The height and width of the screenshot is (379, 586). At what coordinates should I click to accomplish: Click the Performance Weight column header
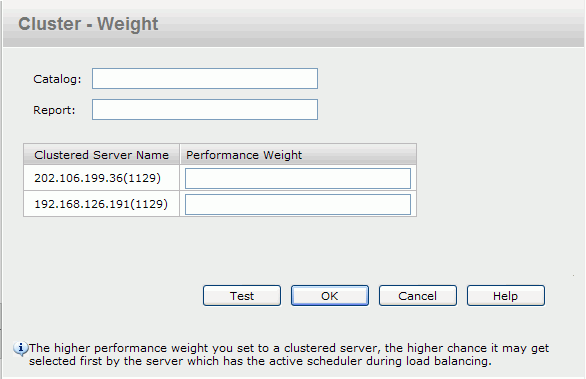pos(298,155)
